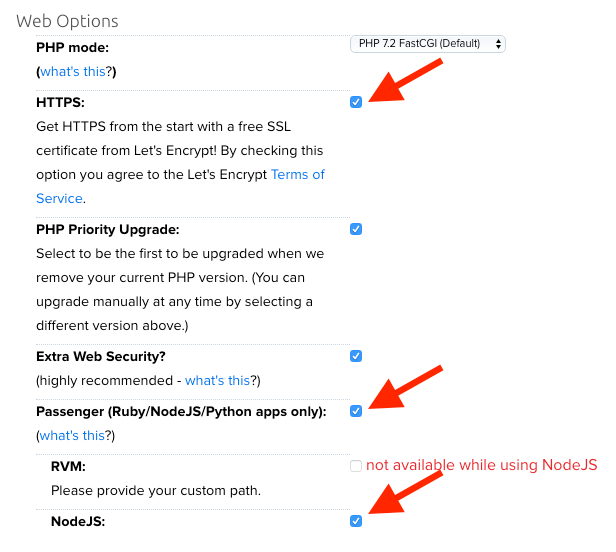This screenshot has height=552, width=616.
Task: Click the "Web Options" section heading
Action: (67, 20)
